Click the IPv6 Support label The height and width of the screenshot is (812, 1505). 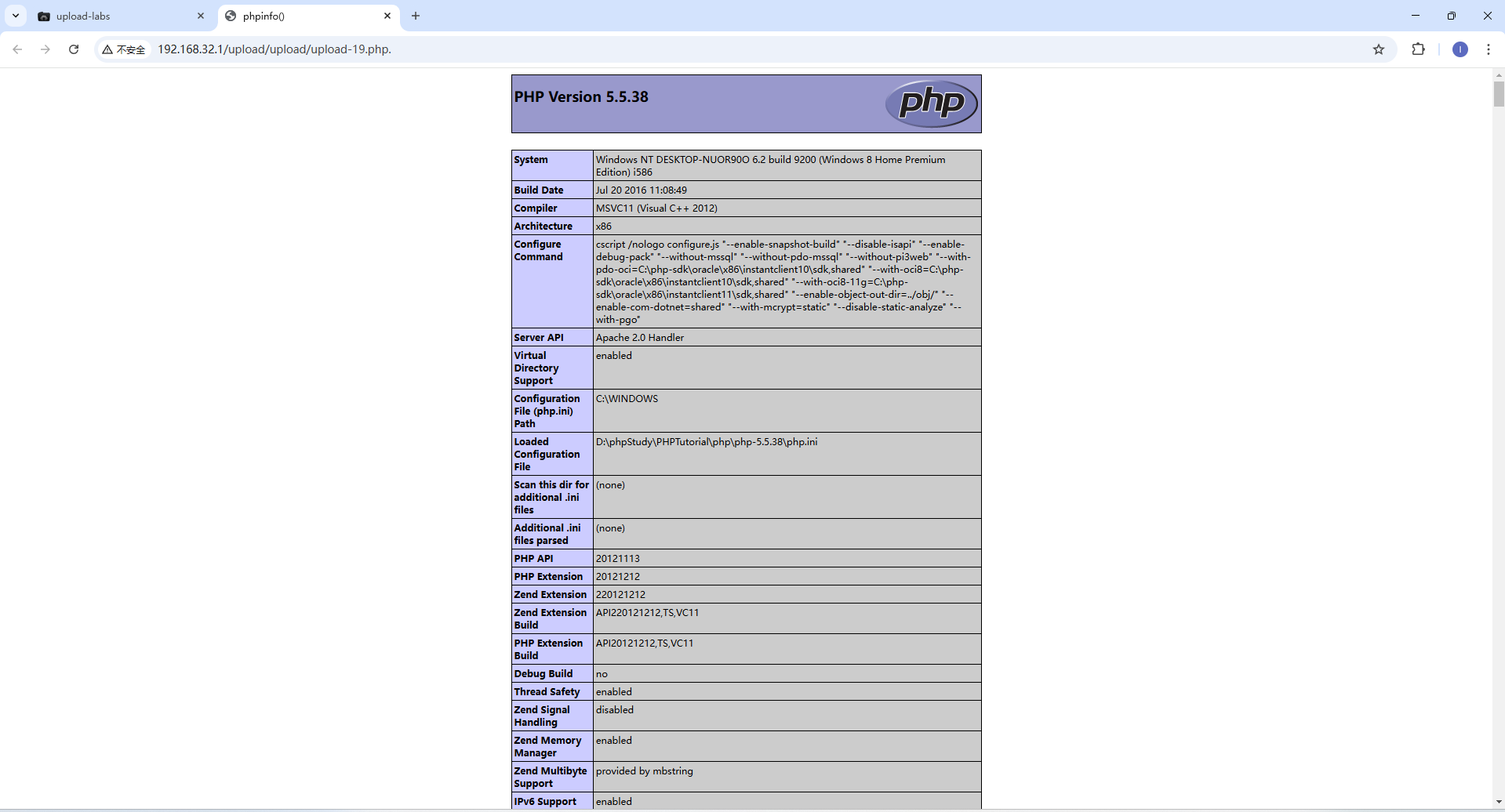coord(545,802)
